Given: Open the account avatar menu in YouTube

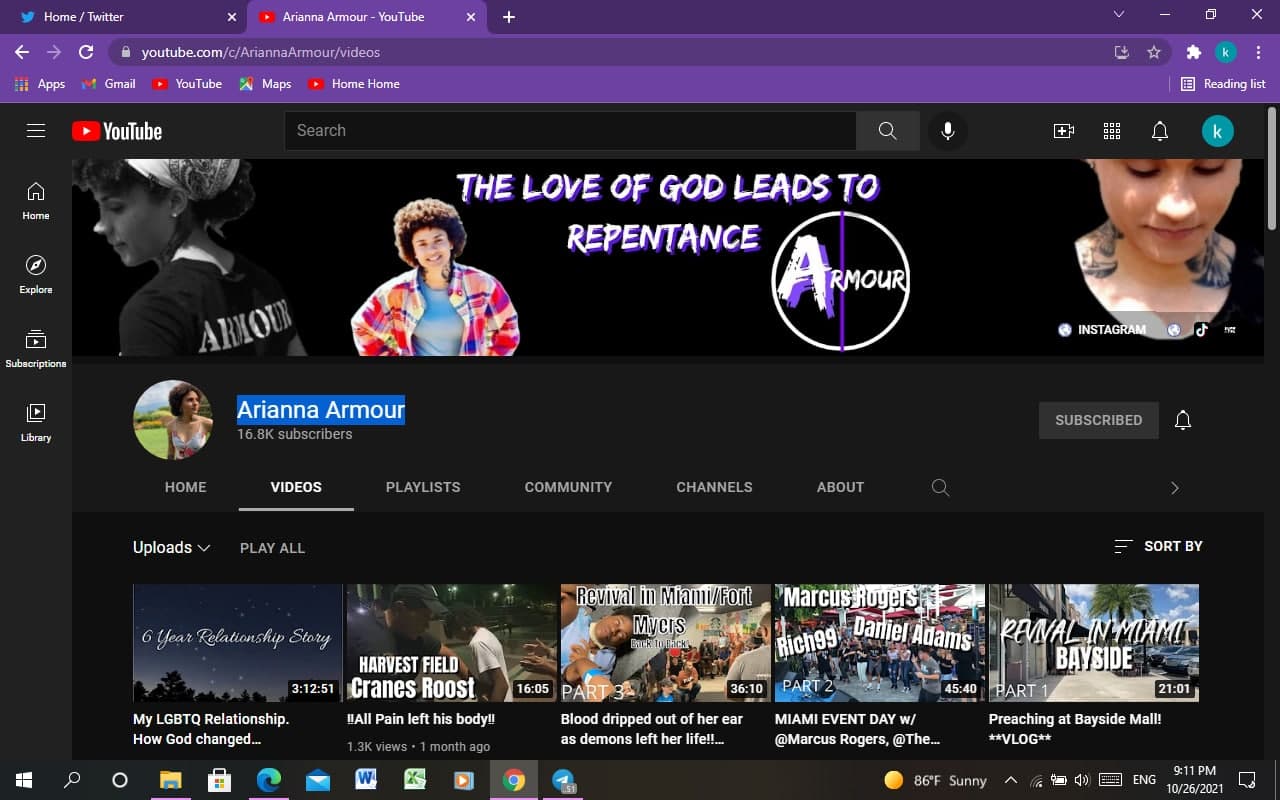Looking at the screenshot, I should [x=1218, y=131].
